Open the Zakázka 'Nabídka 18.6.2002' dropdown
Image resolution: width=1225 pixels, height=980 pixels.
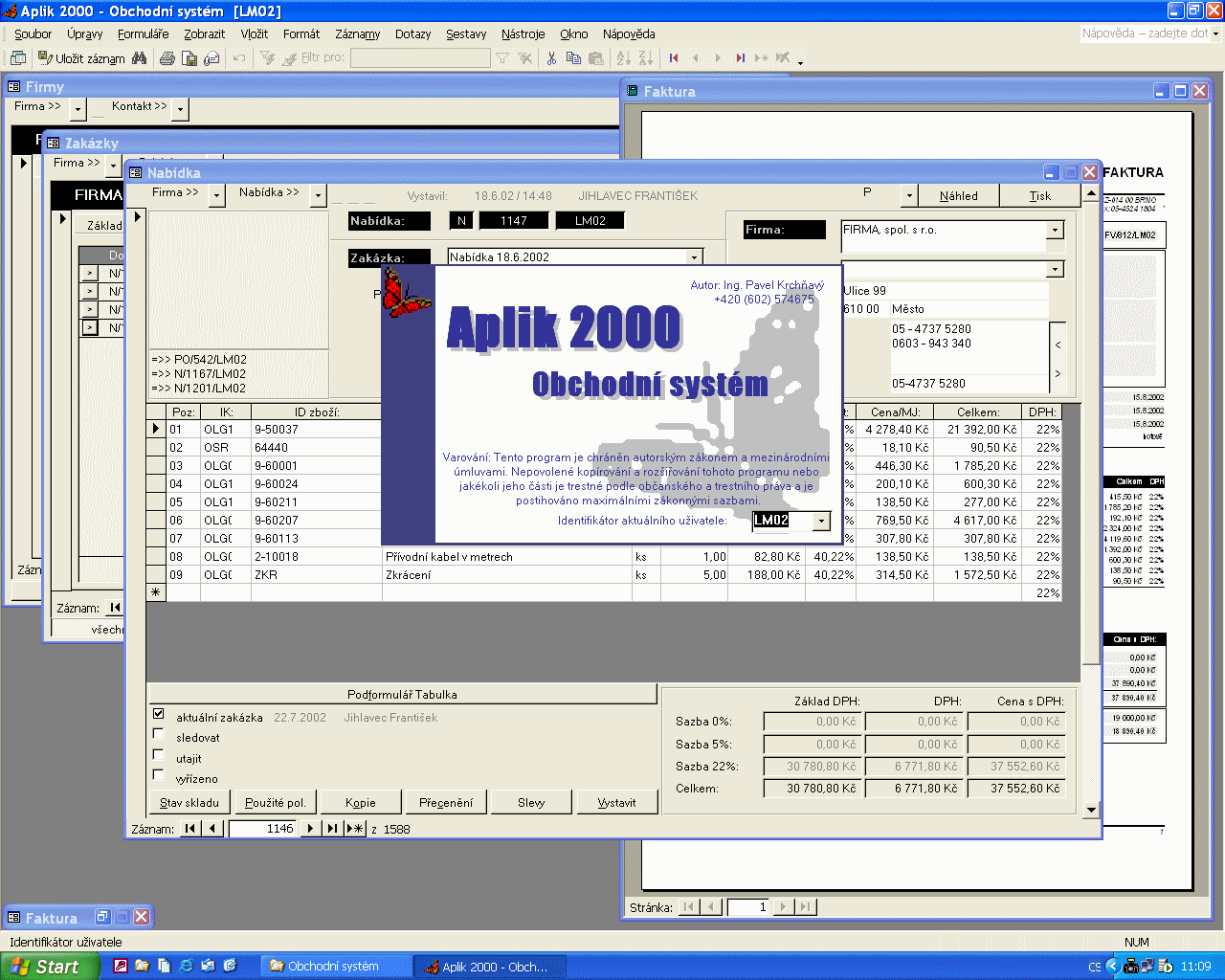tap(694, 257)
